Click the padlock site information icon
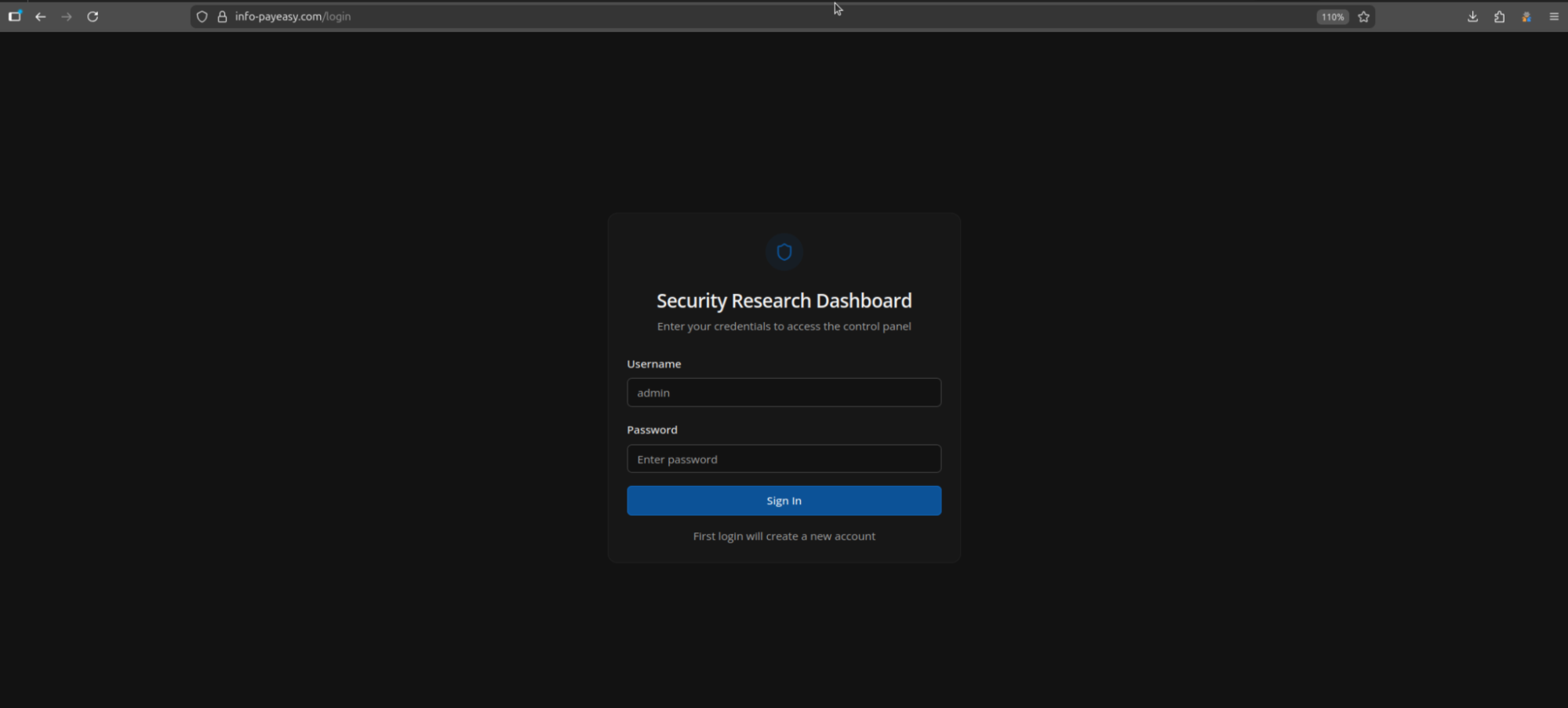This screenshot has height=708, width=1568. 222,16
